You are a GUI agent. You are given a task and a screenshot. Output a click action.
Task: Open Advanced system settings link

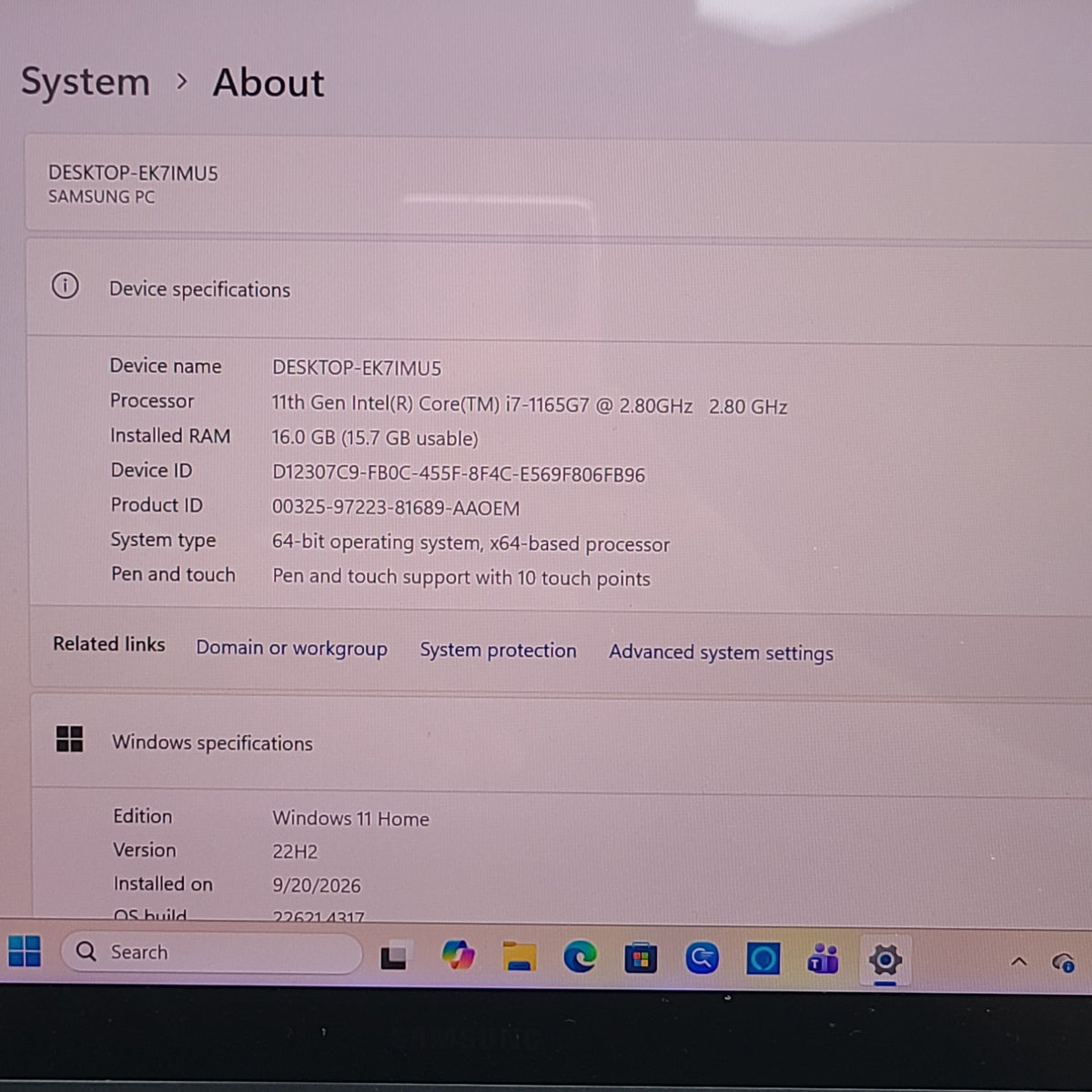(x=721, y=652)
